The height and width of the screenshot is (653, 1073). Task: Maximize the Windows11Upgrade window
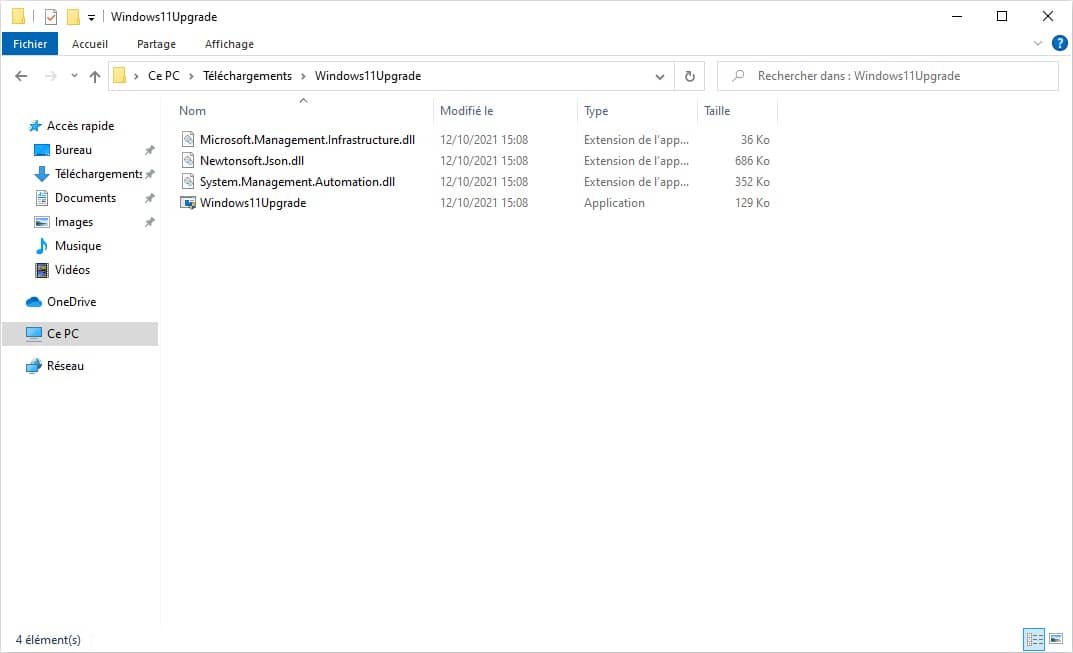tap(1002, 16)
